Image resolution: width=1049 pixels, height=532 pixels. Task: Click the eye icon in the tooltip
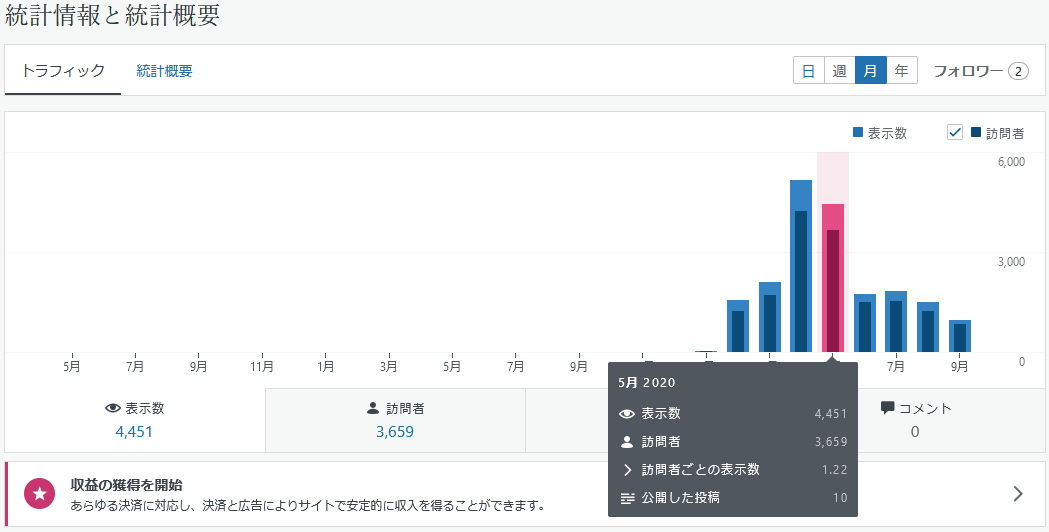(628, 414)
